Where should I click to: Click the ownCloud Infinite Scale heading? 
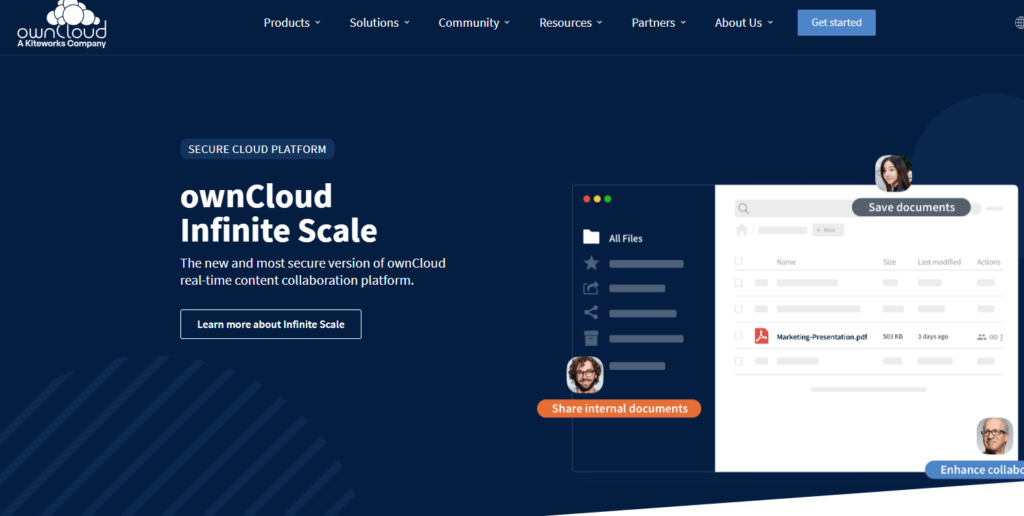pyautogui.click(x=279, y=213)
